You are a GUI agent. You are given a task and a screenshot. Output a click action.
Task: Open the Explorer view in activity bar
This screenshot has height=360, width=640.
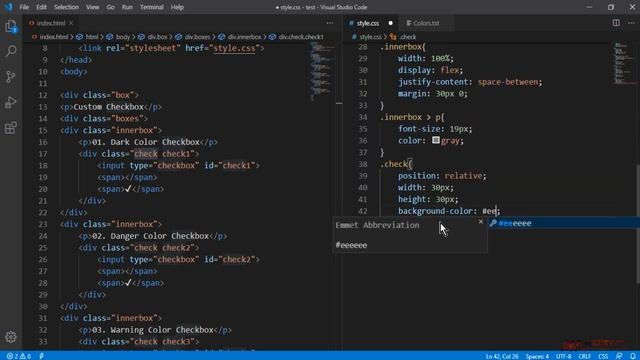point(11,26)
